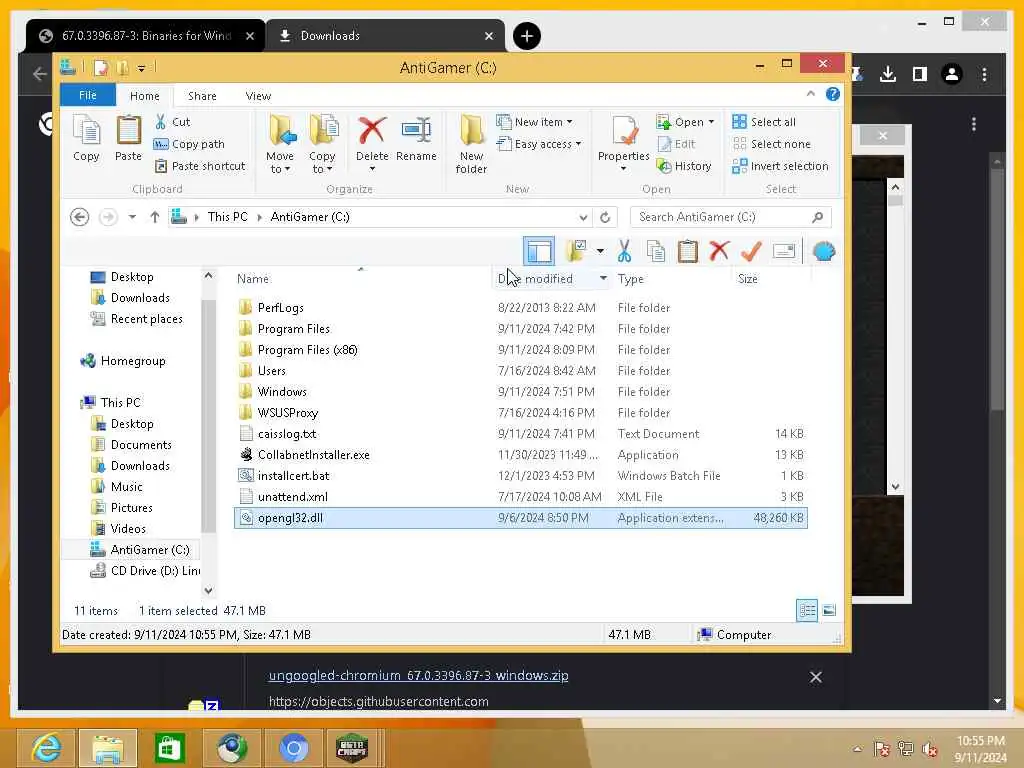The width and height of the screenshot is (1024, 768).
Task: Click Invert selection in the ribbon
Action: click(780, 166)
